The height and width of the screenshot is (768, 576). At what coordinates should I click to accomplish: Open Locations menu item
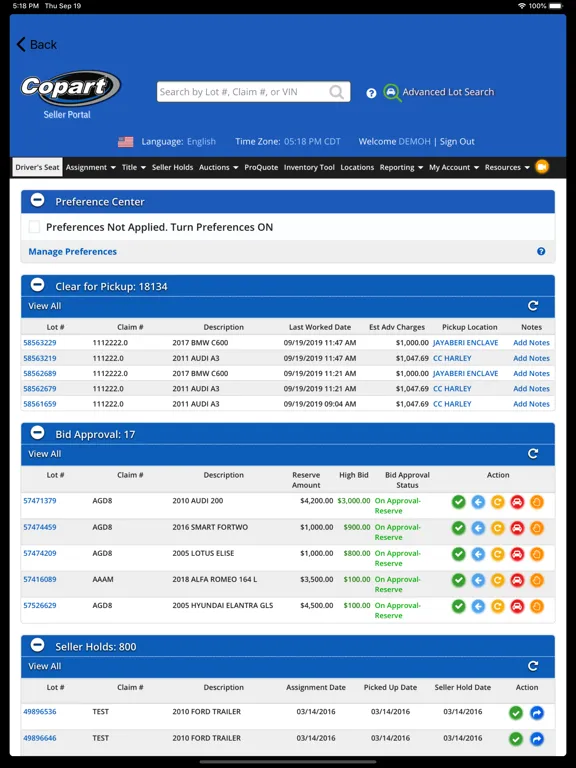click(357, 168)
